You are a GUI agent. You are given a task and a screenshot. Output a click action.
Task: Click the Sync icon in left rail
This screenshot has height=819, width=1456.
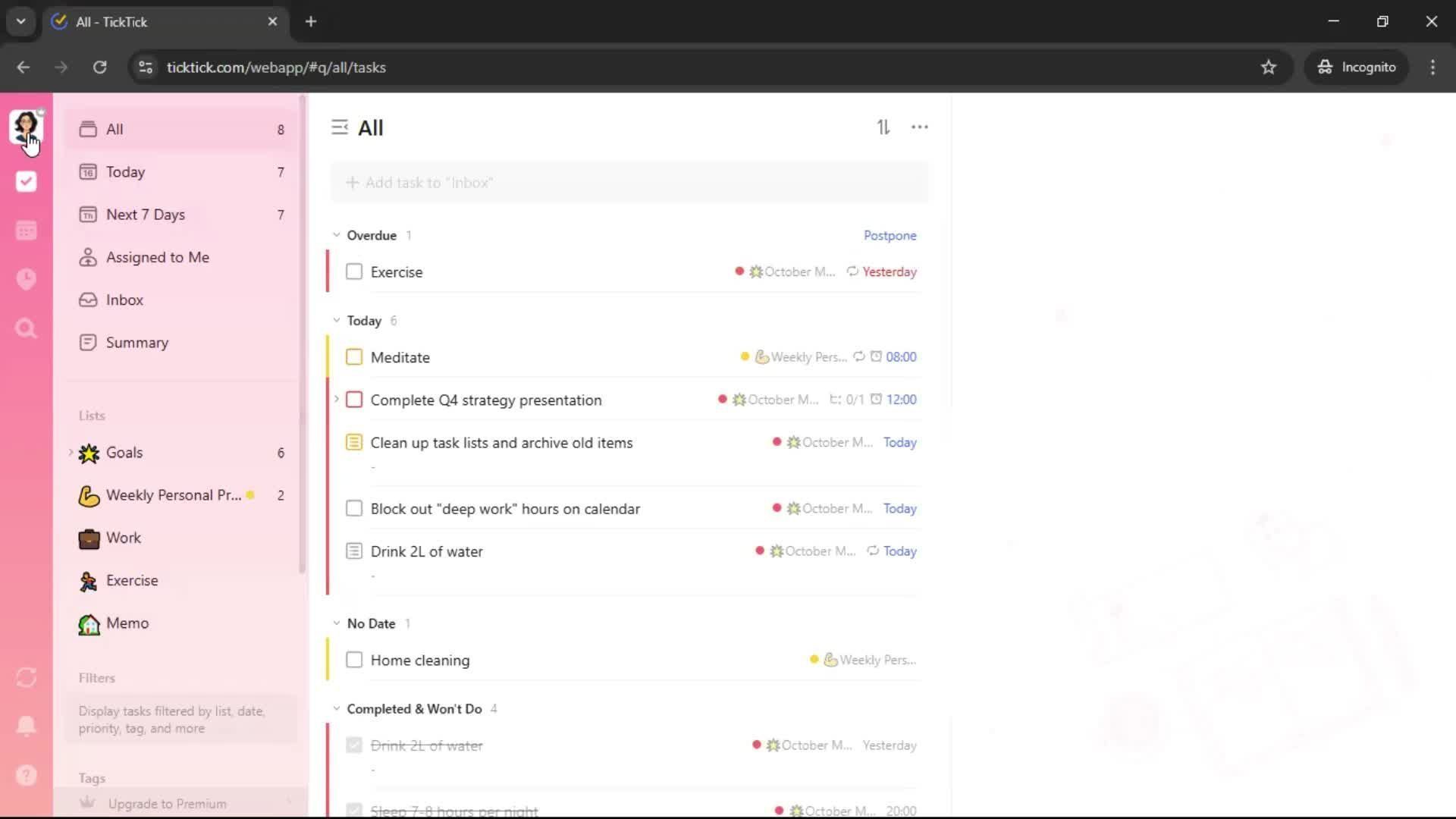[x=26, y=677]
